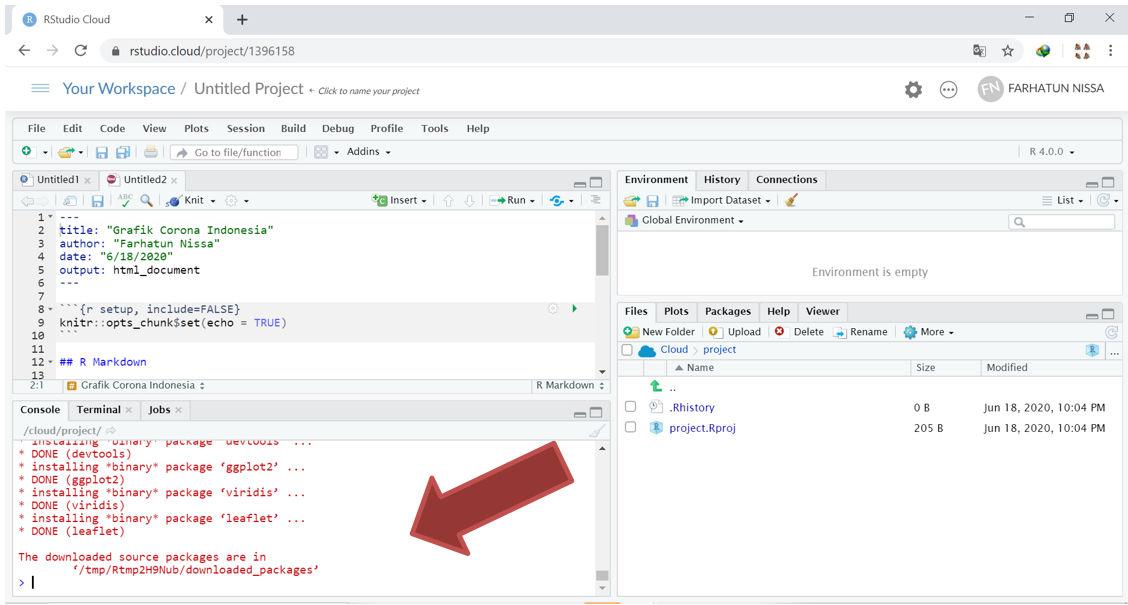Switch to the Terminal tab
1128x605 pixels.
pyautogui.click(x=99, y=410)
